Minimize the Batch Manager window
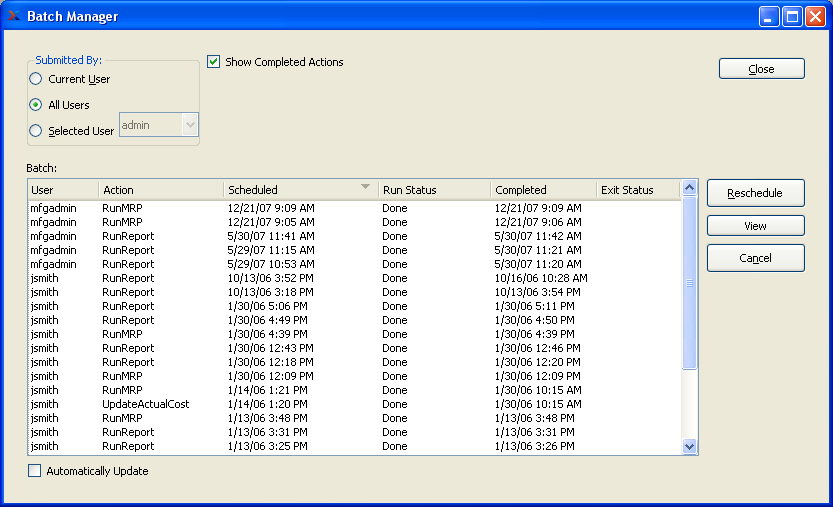Viewport: 833px width, 507px height. click(x=769, y=16)
